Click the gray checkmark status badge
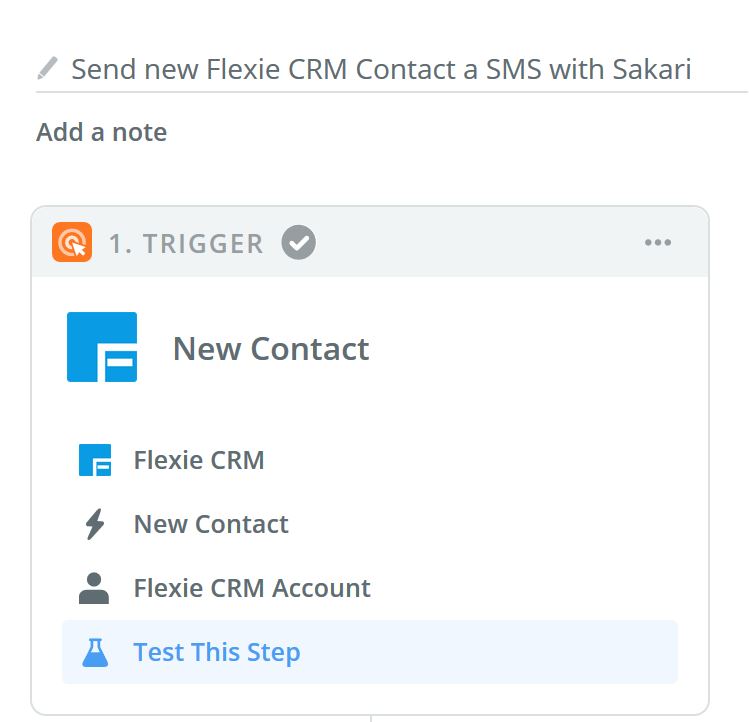 (299, 242)
